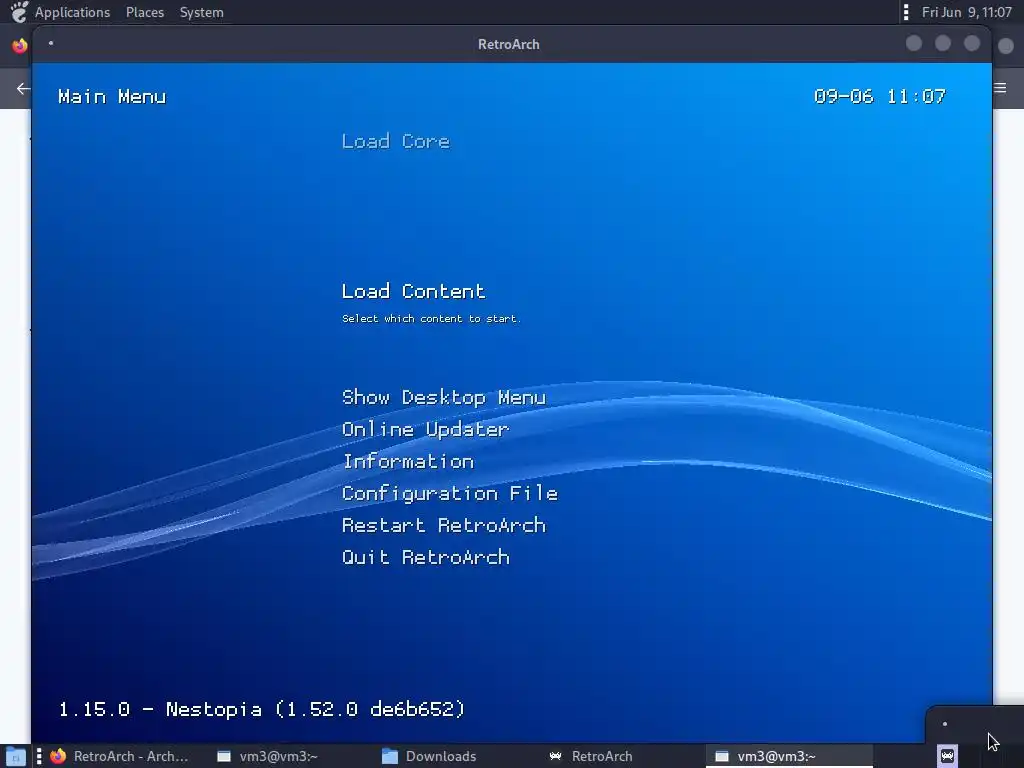Switch to first vm3@vm3:~ terminal taskbar item
This screenshot has height=768, width=1024.
[x=268, y=756]
